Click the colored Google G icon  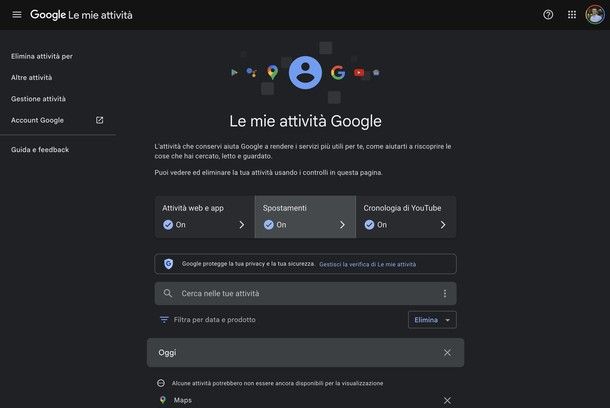click(x=338, y=73)
